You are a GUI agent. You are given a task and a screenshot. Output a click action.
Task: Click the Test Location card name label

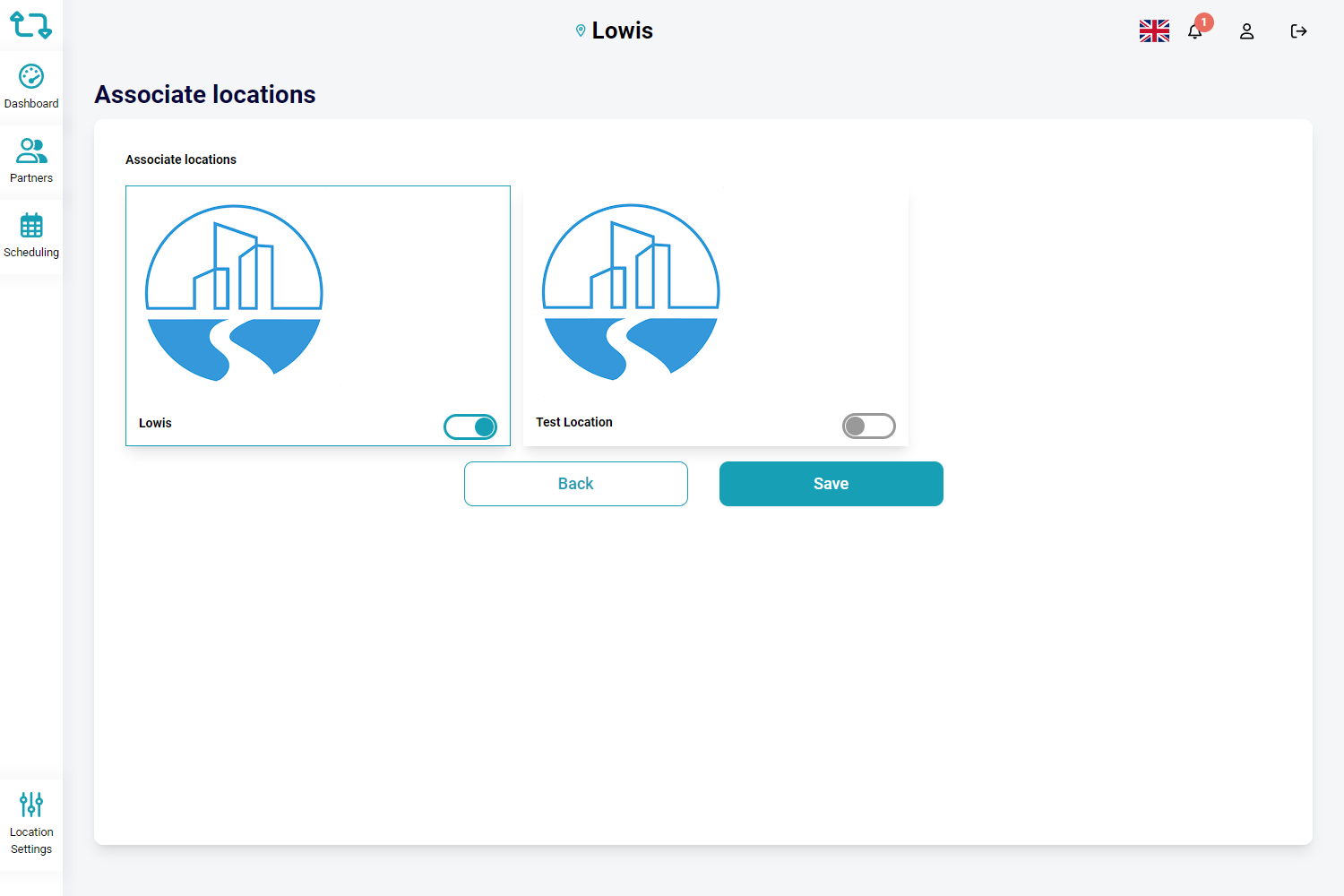[x=574, y=422]
